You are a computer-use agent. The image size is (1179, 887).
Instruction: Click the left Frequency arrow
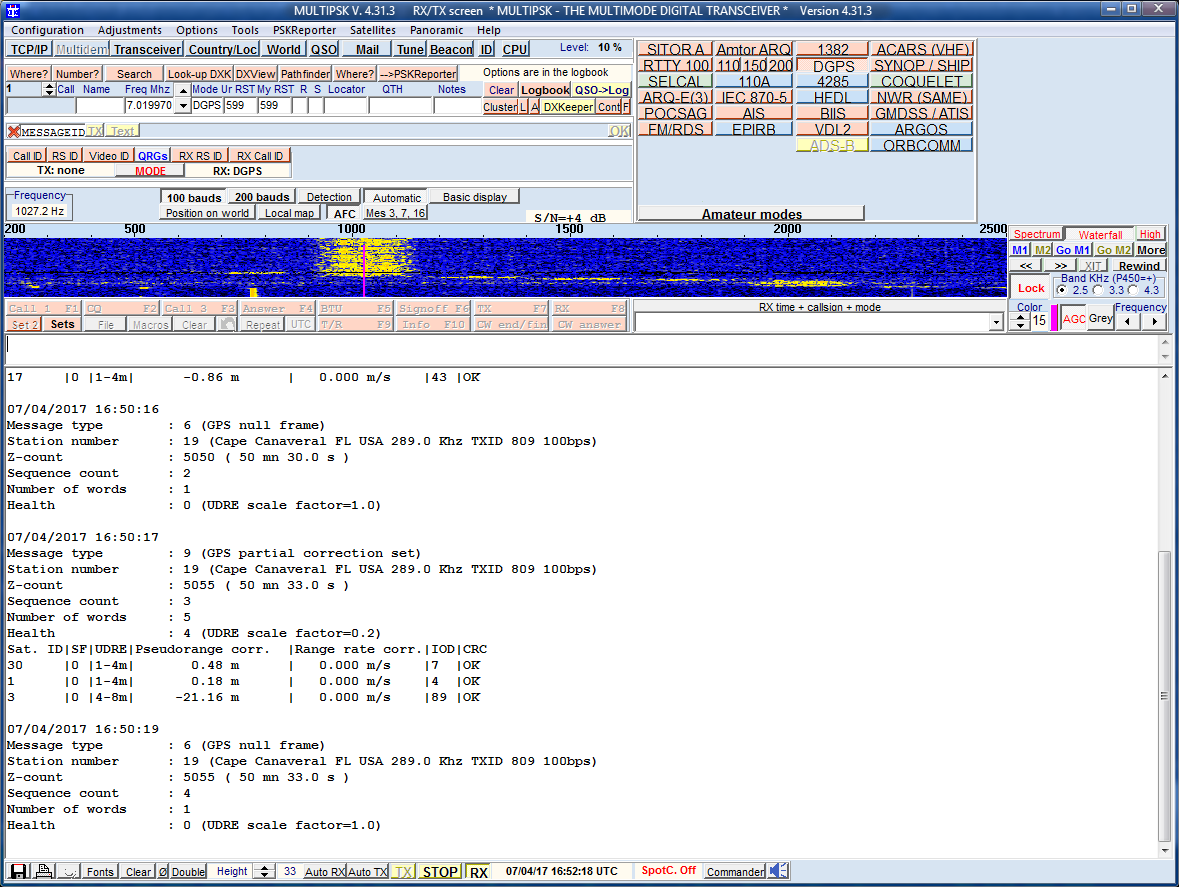tap(1127, 321)
